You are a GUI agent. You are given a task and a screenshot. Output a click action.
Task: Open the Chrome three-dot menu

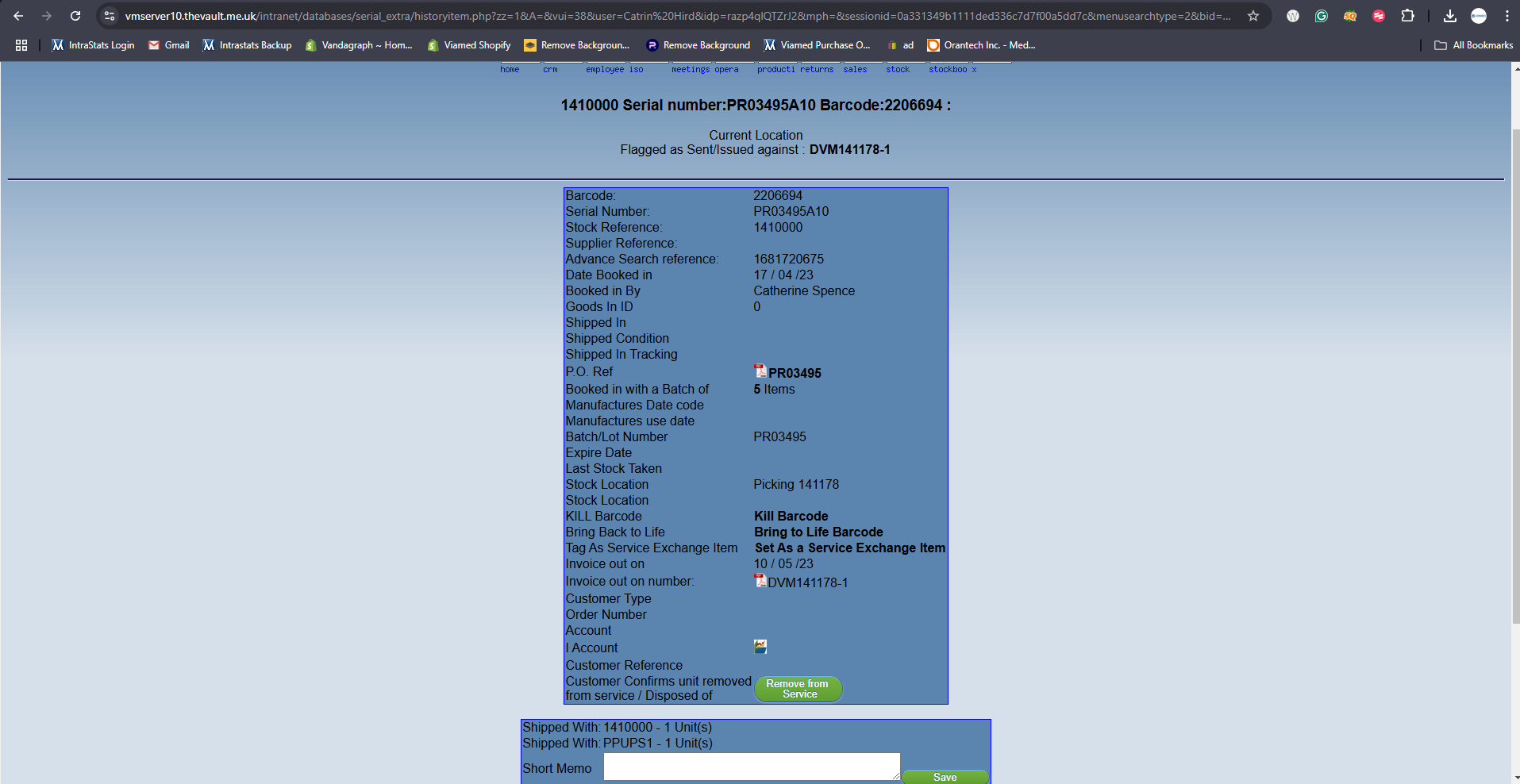[1507, 16]
